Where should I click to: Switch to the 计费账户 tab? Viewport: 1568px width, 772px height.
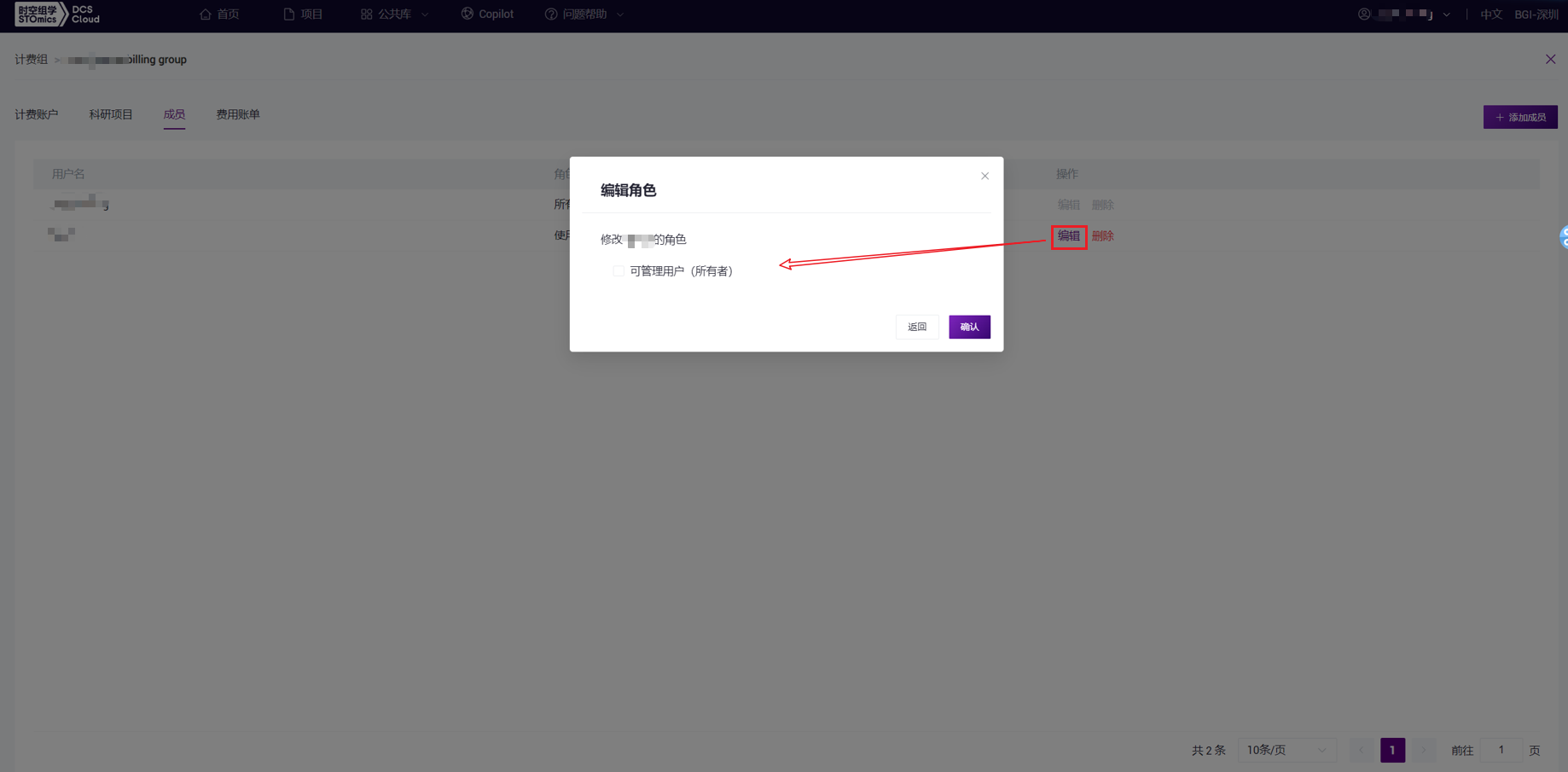point(37,114)
